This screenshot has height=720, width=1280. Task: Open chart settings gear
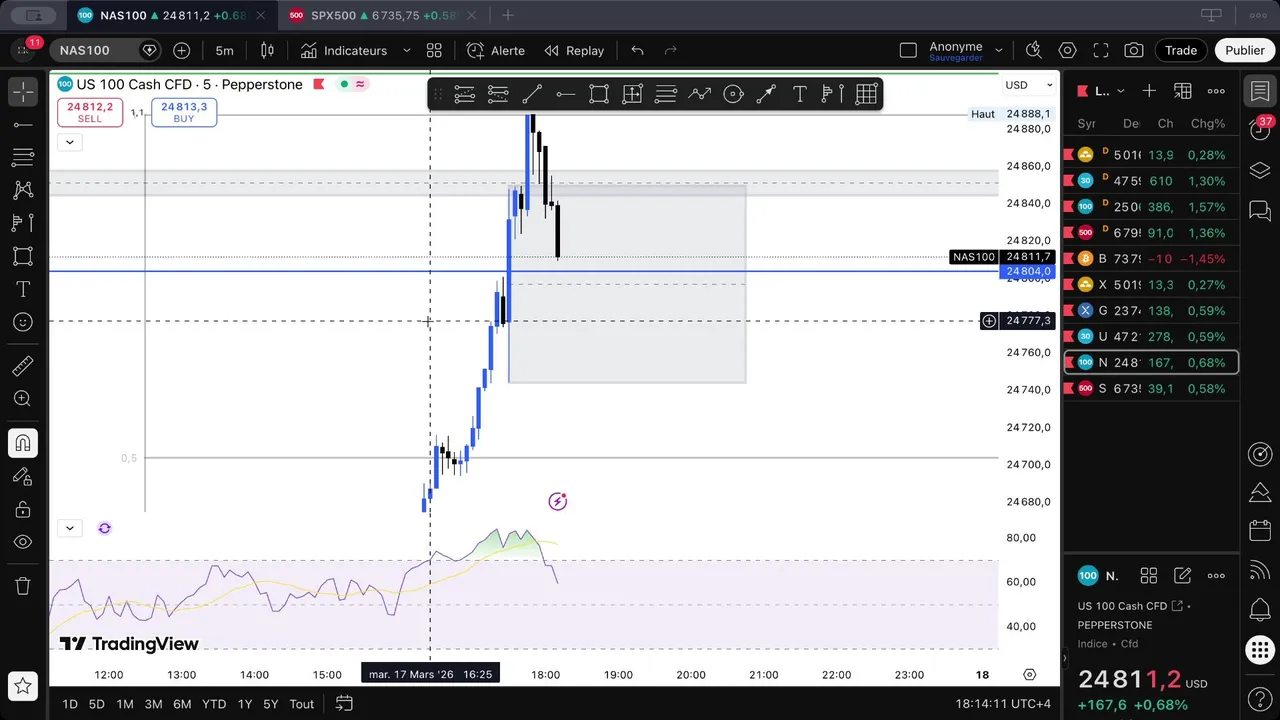[1067, 50]
